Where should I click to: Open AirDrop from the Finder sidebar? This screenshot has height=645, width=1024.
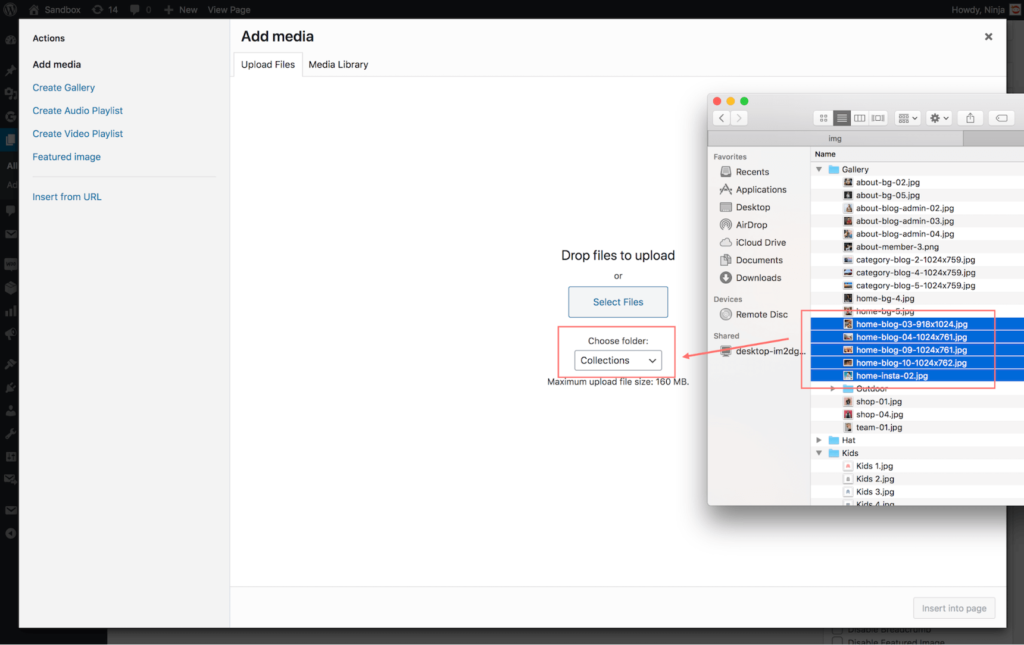pos(752,224)
